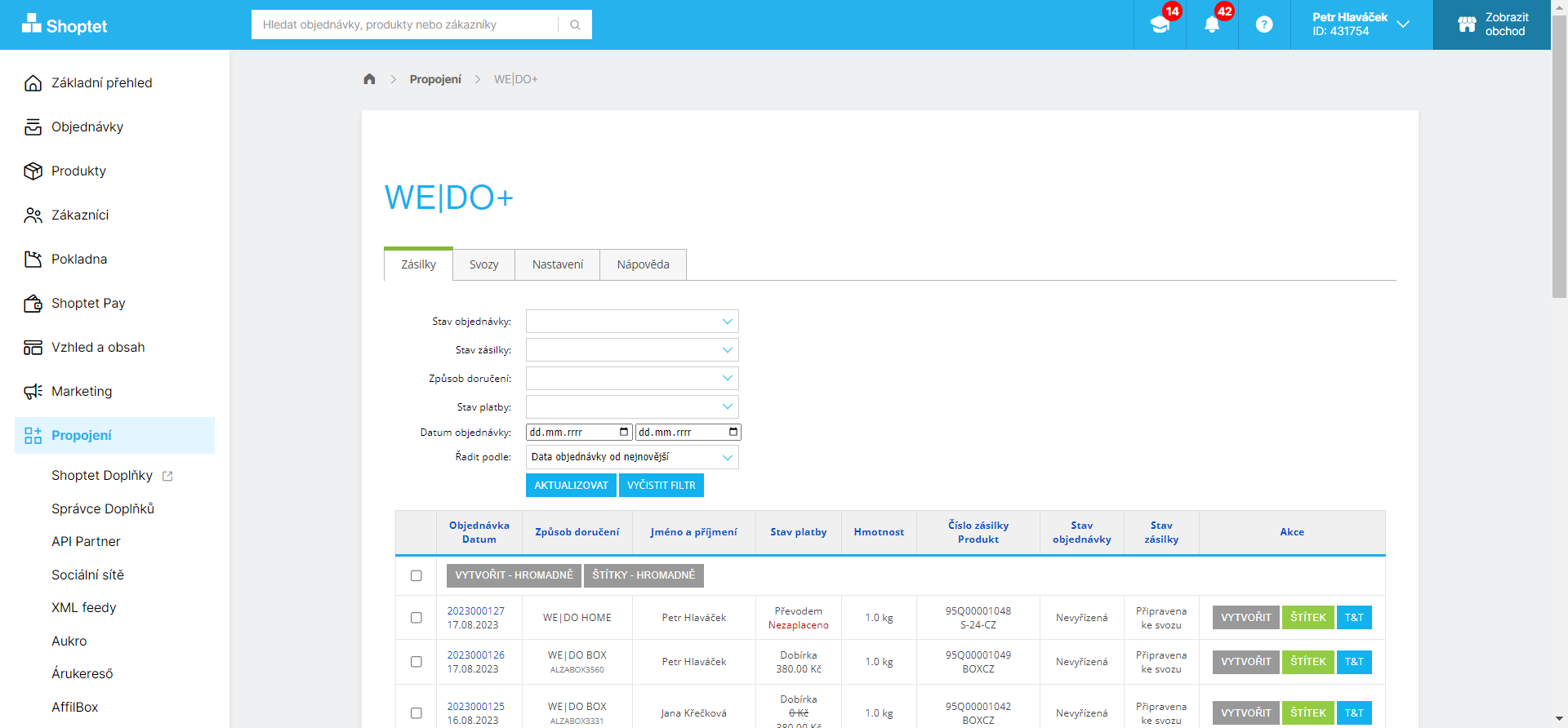Open order link 2023000126

click(476, 655)
